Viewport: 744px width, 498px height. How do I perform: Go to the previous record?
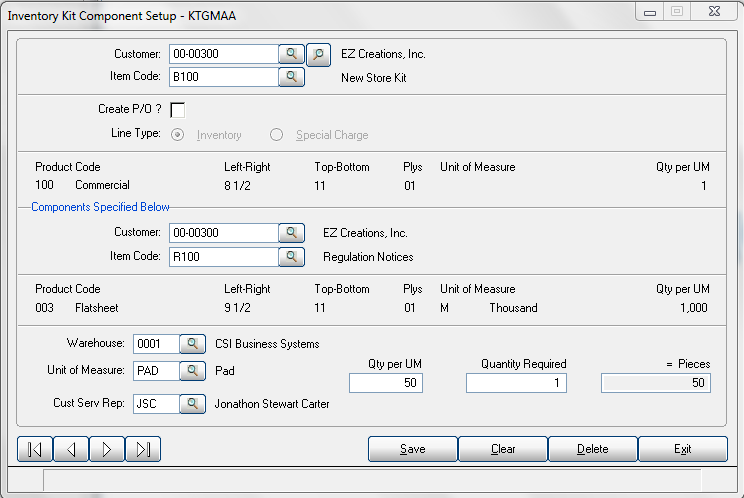(71, 449)
